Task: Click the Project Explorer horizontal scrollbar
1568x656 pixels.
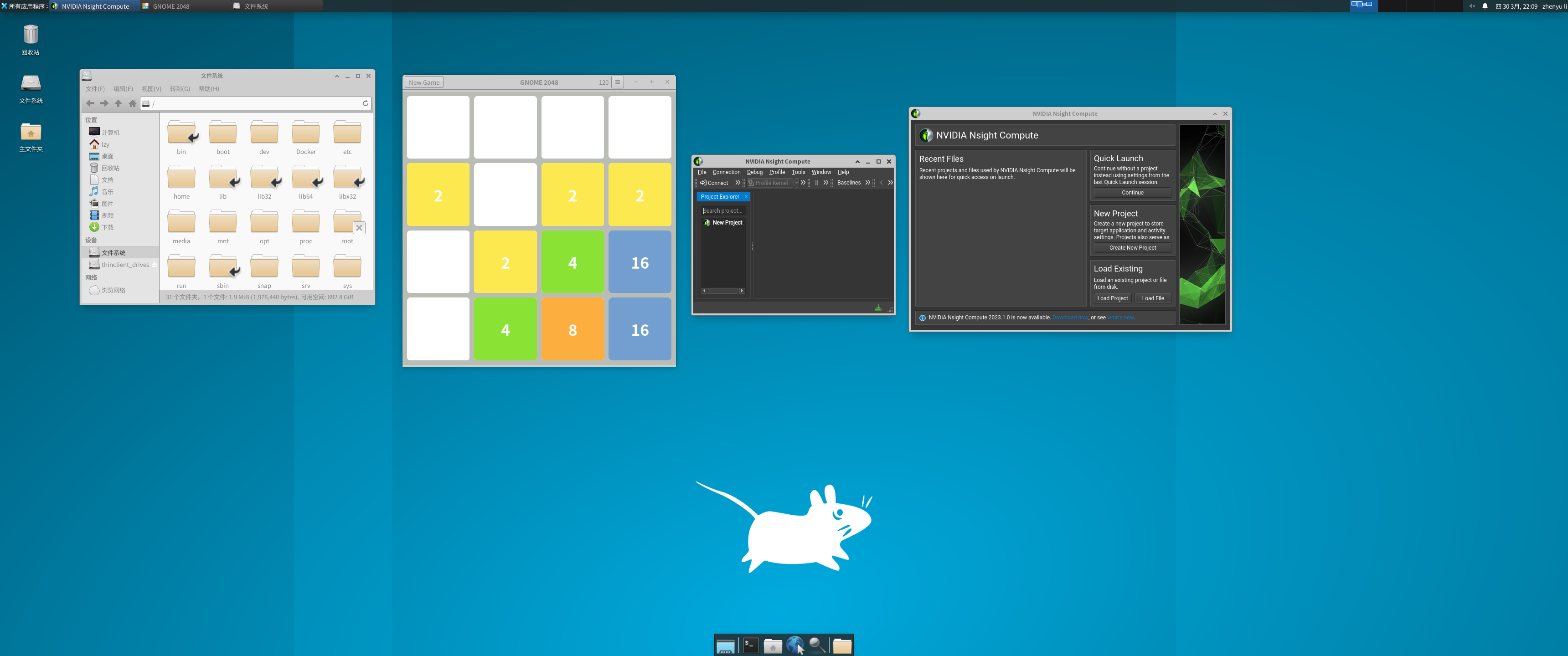Action: 722,291
